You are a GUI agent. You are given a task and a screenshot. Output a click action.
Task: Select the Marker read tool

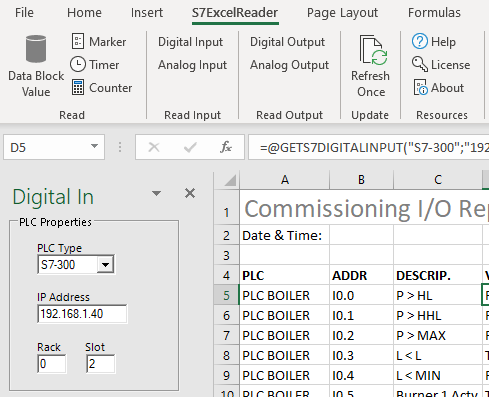click(99, 42)
